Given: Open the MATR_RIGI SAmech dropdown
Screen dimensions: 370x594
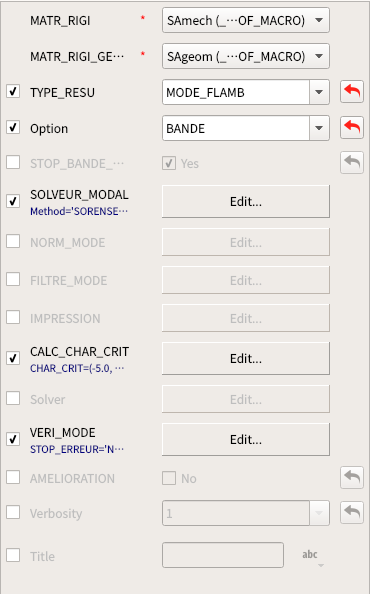Looking at the screenshot, I should pyautogui.click(x=246, y=20).
